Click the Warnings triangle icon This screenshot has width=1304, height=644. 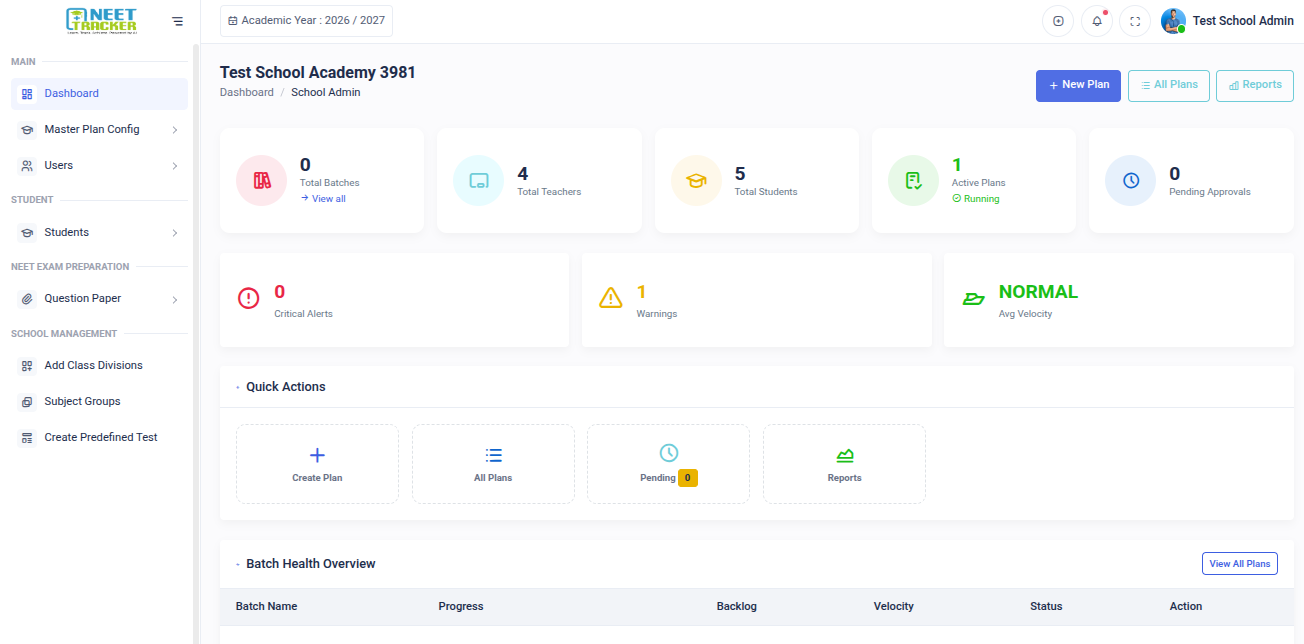click(611, 298)
